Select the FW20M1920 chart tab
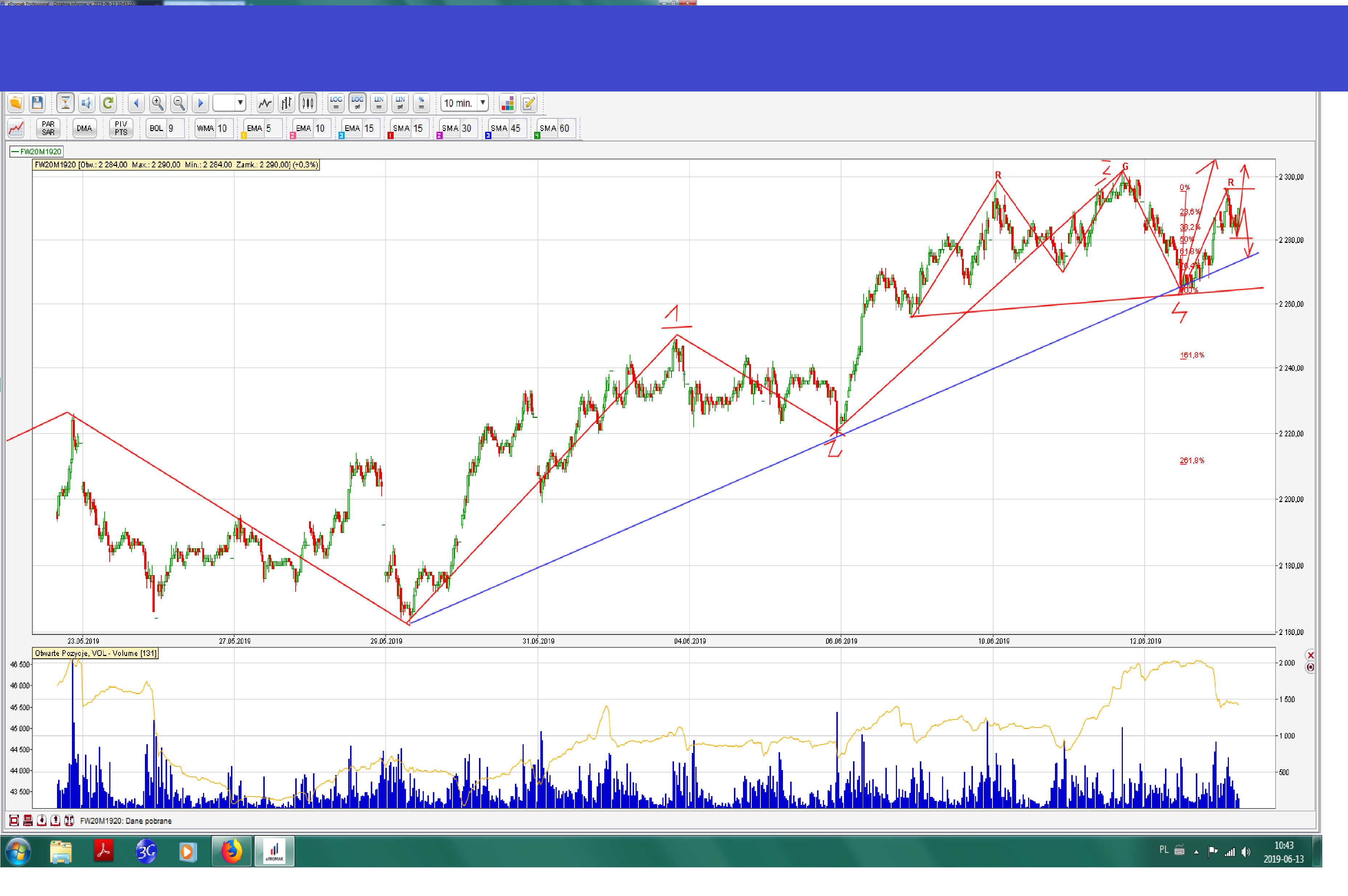This screenshot has width=1348, height=896. pos(37,151)
